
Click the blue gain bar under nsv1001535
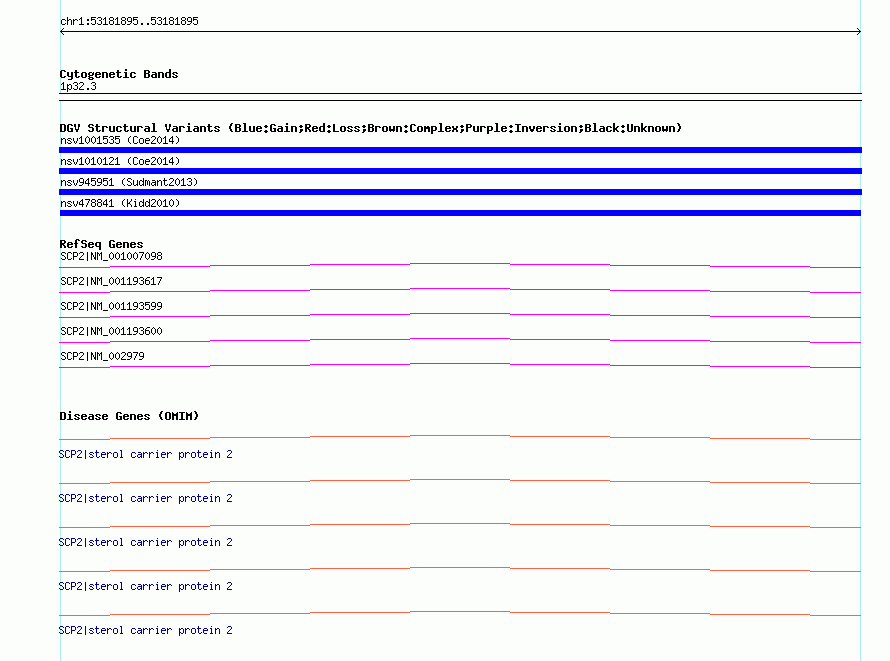[460, 150]
